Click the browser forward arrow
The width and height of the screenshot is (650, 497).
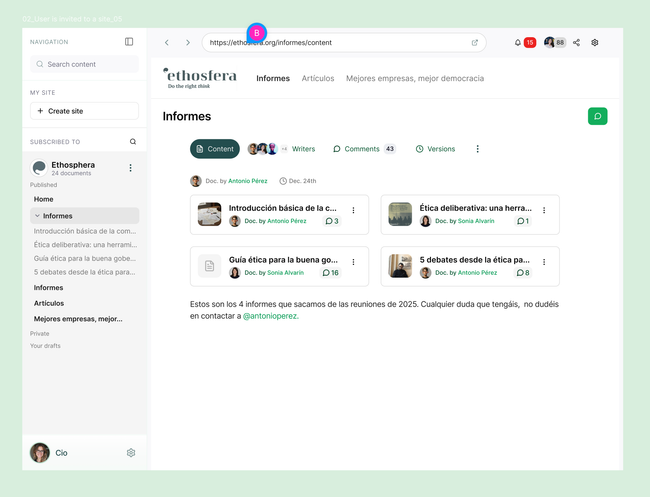pyautogui.click(x=187, y=43)
